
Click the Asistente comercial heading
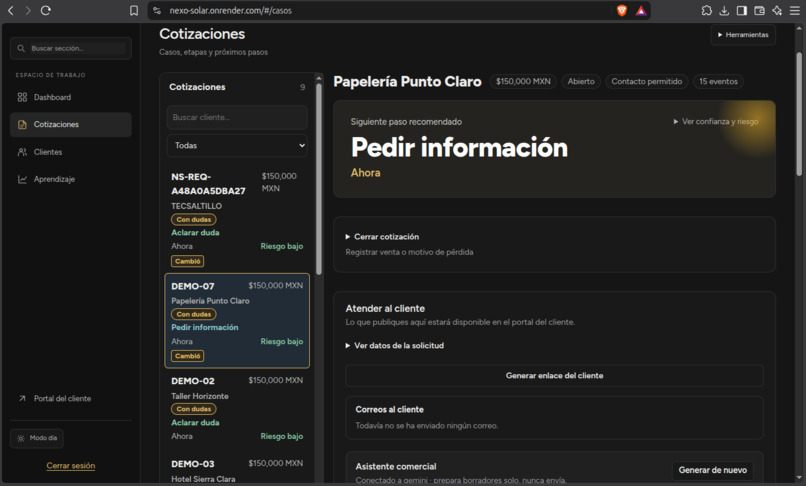396,466
